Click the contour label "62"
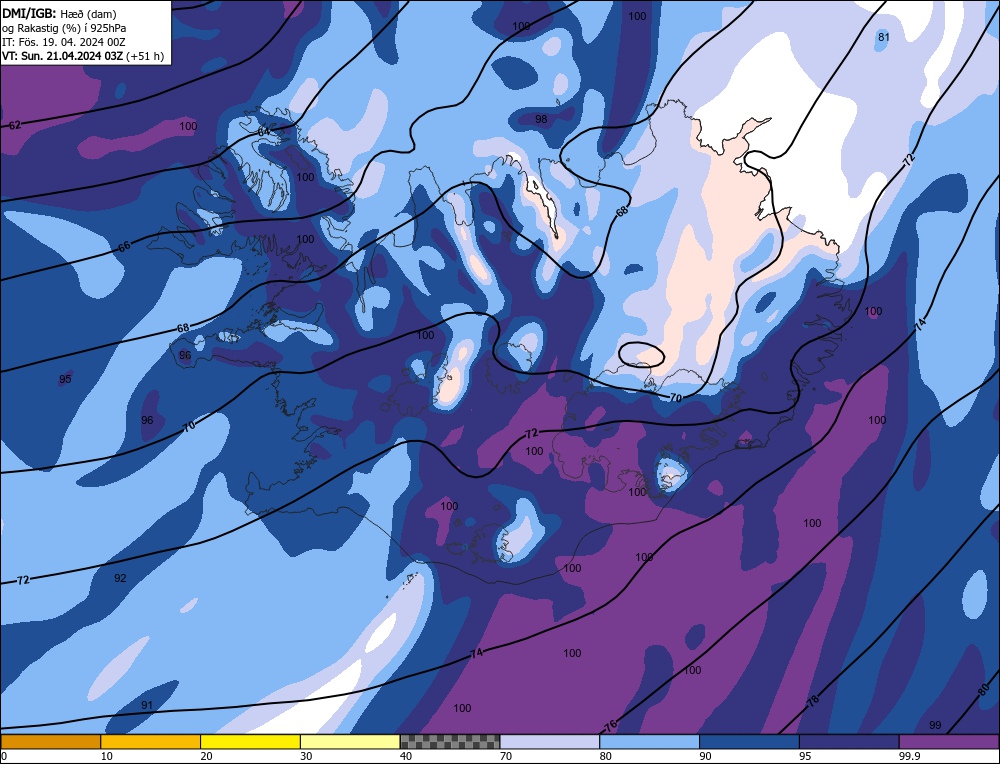 point(15,125)
